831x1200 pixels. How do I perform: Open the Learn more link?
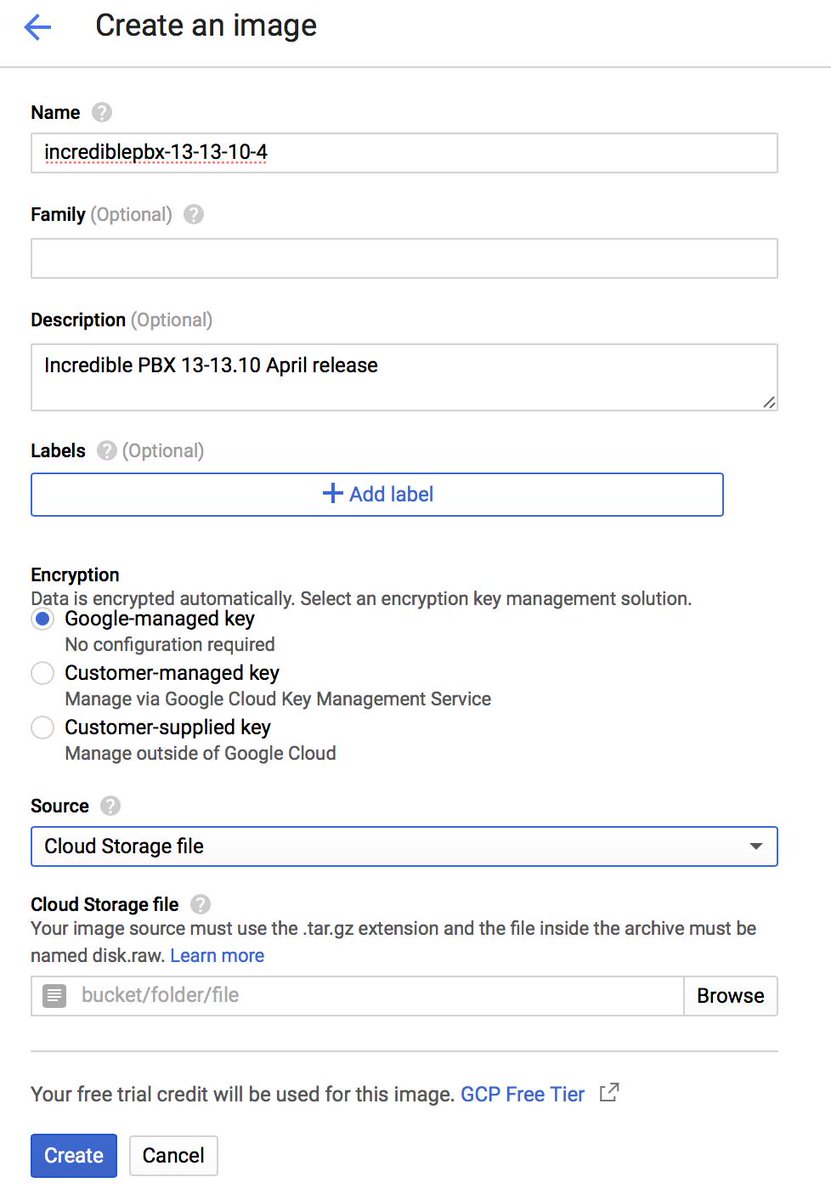pos(217,955)
